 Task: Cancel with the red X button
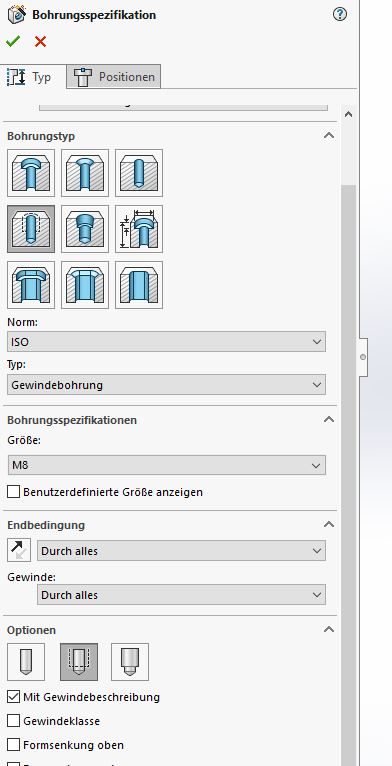pos(41,42)
